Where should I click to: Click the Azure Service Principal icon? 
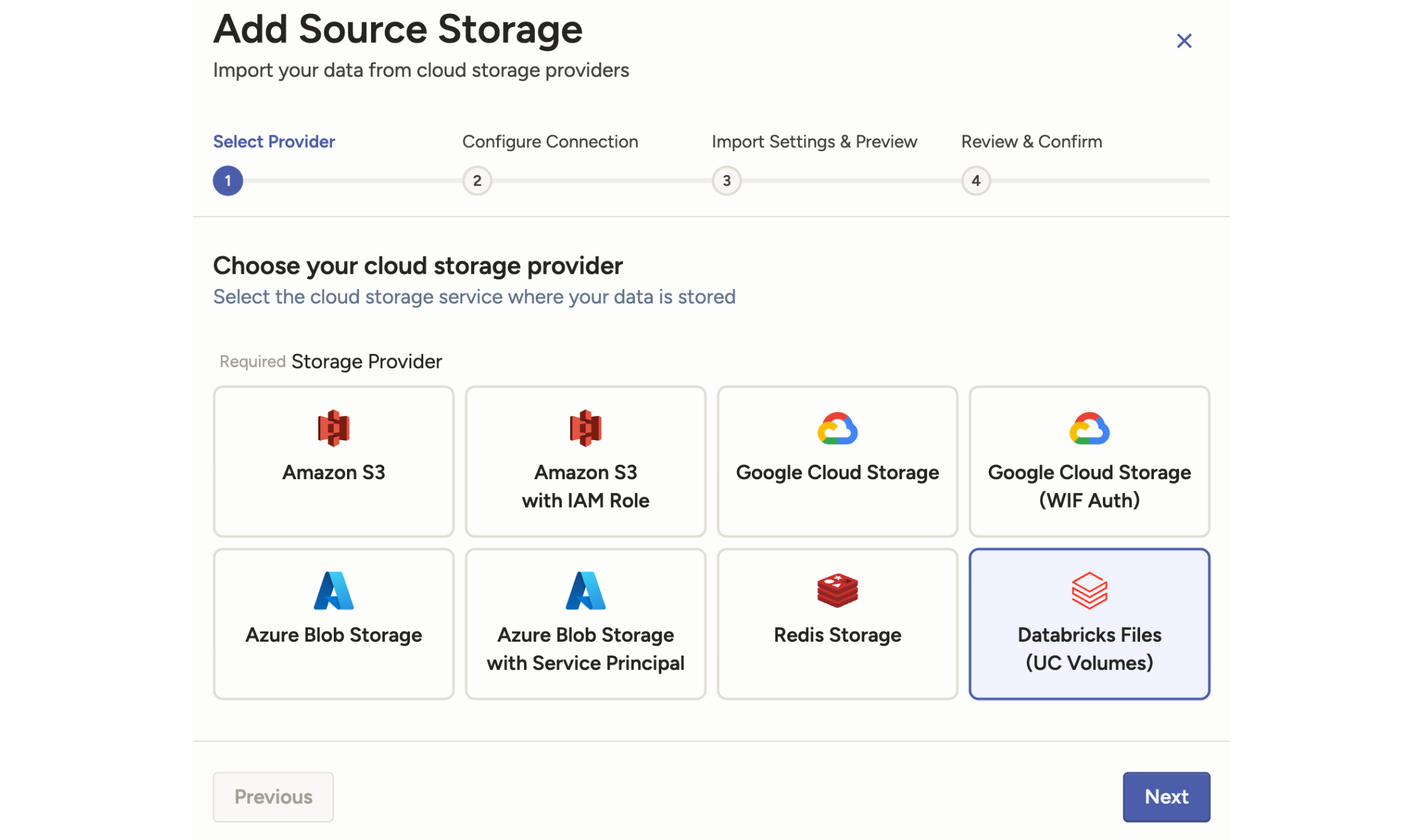(x=585, y=591)
